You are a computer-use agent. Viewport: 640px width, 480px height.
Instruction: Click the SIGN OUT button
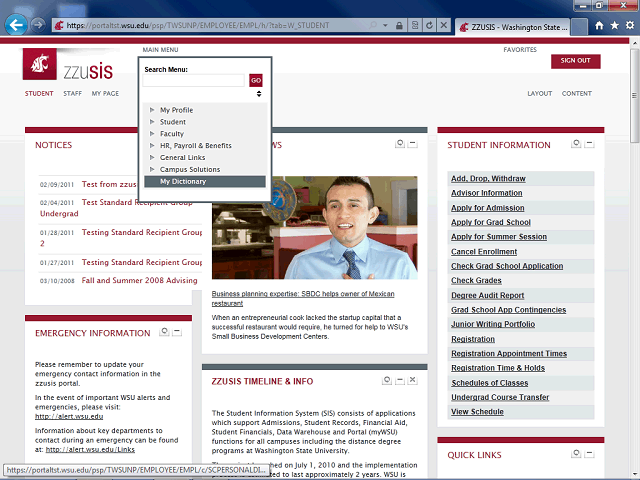[x=576, y=61]
